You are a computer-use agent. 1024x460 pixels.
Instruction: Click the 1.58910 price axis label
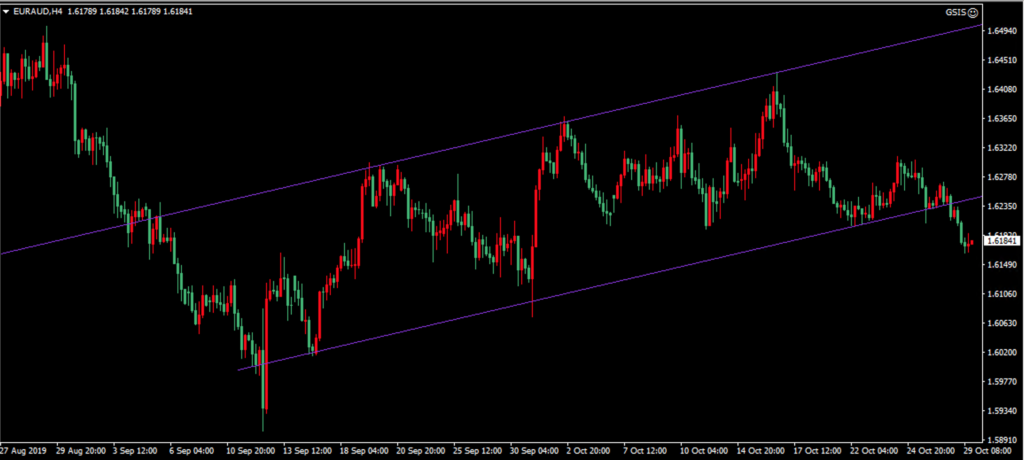point(1002,440)
